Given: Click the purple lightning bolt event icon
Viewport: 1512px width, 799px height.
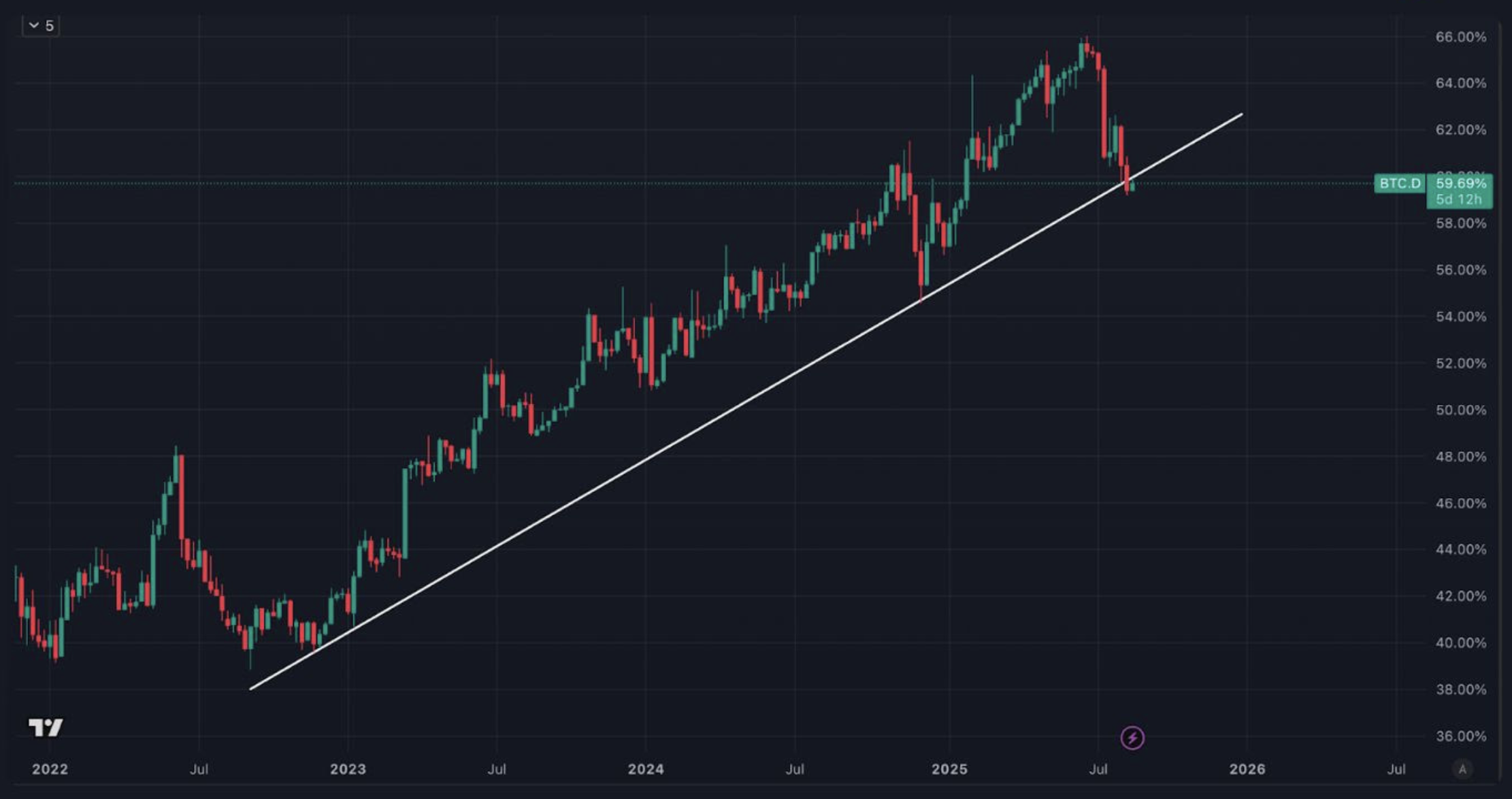Looking at the screenshot, I should (x=1132, y=738).
